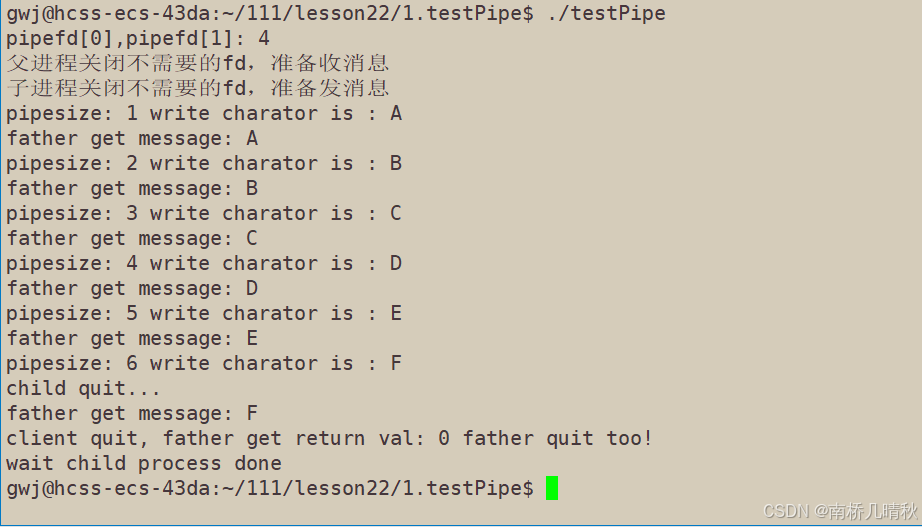Click the 'father get message: B' line
This screenshot has height=527, width=922.
132,188
